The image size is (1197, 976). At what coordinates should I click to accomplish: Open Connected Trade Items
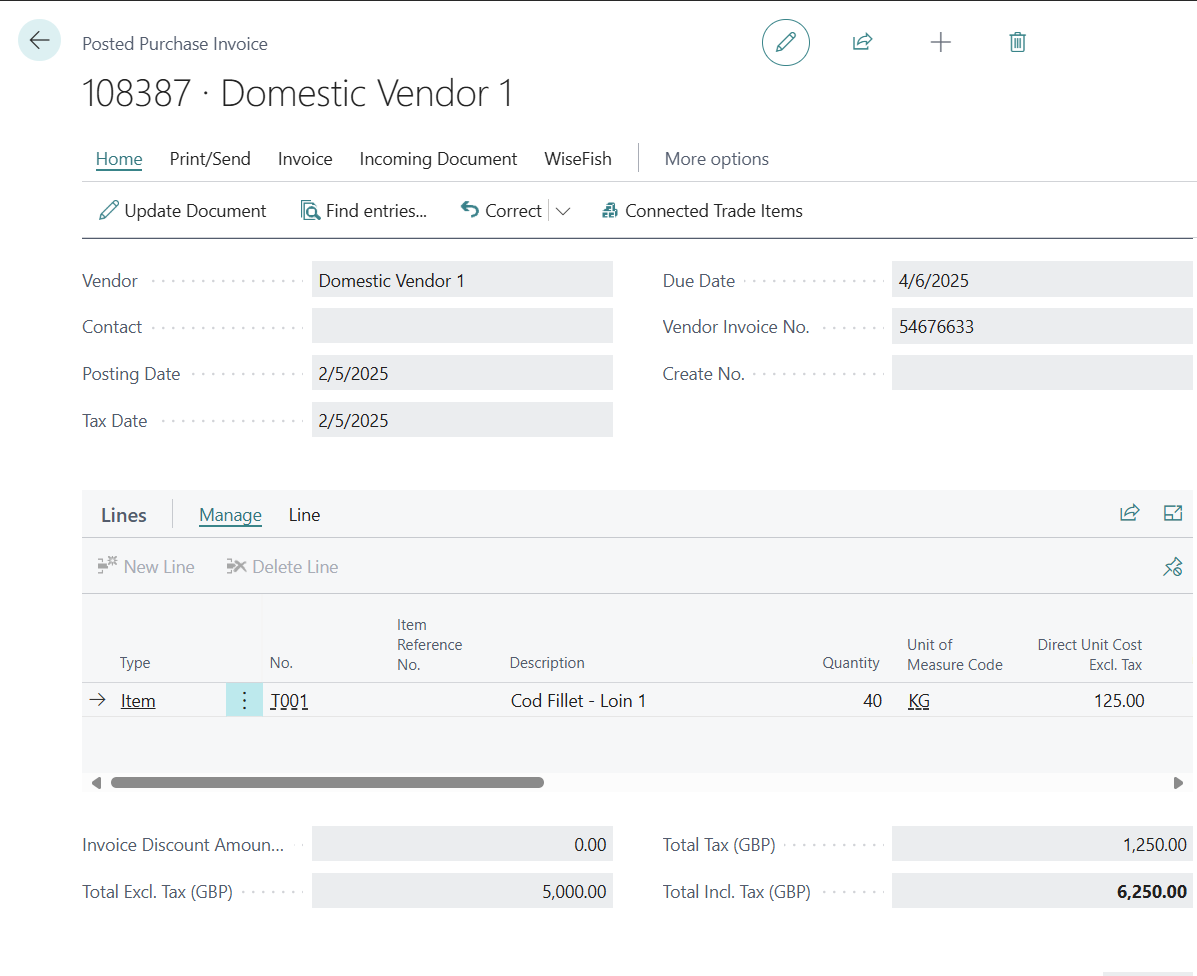pos(702,211)
